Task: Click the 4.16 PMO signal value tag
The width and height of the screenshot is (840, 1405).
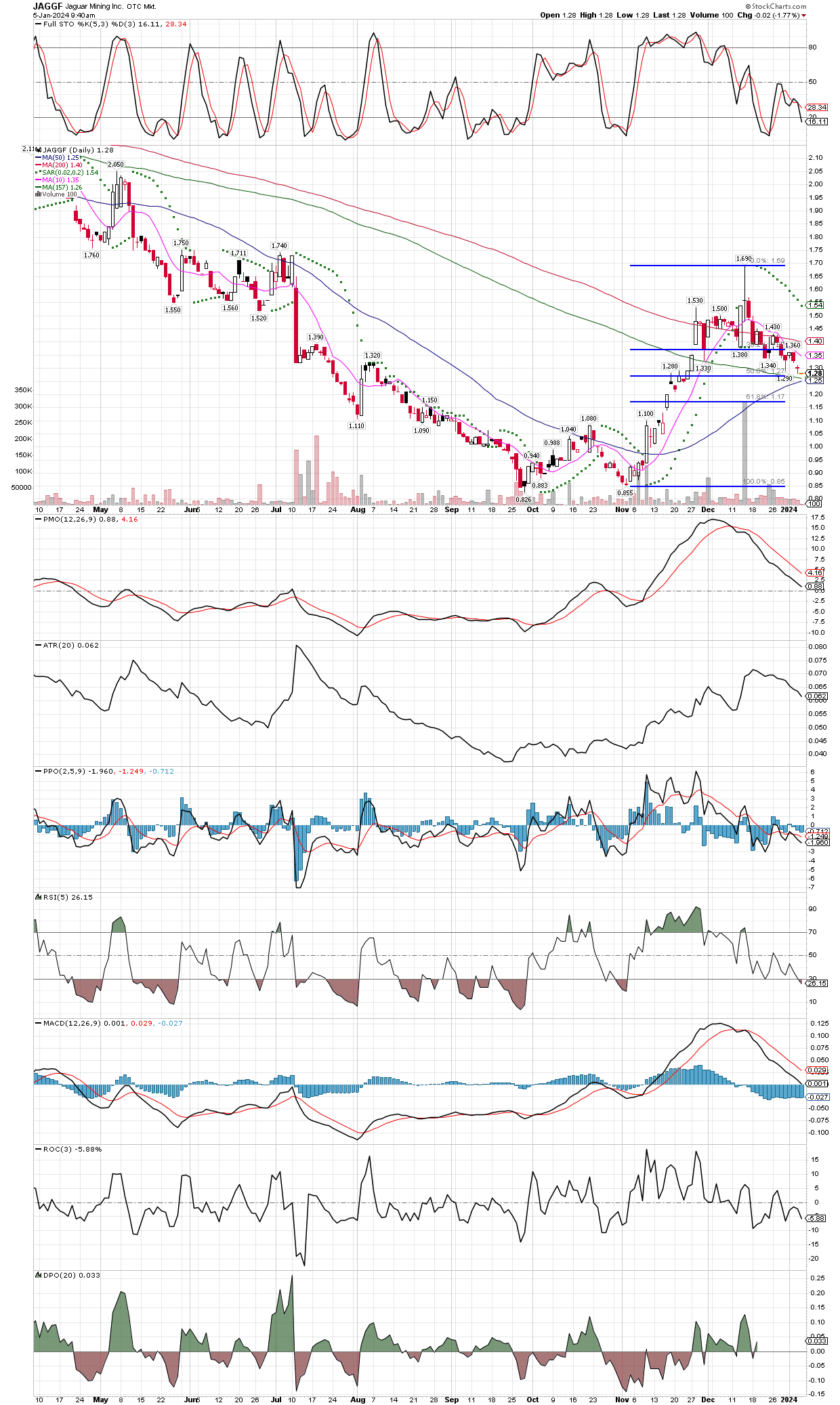Action: (x=815, y=572)
